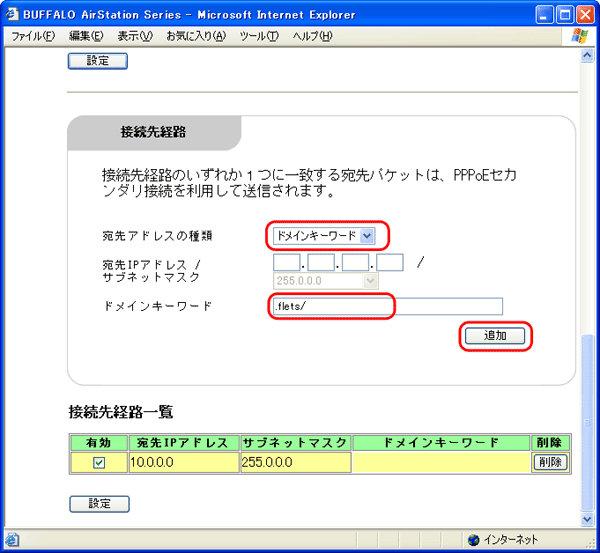Click the scrollbar down arrow
This screenshot has width=600, height=553.
click(587, 519)
